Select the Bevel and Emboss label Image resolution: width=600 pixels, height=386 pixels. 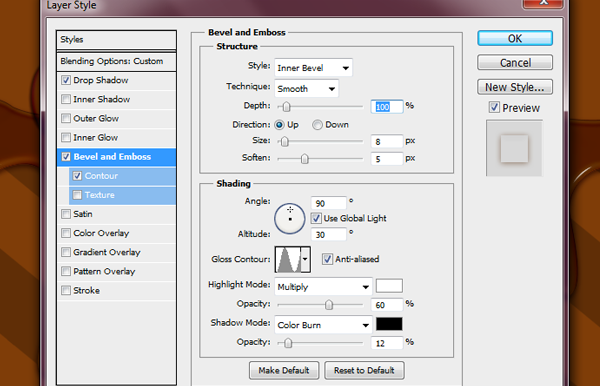(112, 156)
